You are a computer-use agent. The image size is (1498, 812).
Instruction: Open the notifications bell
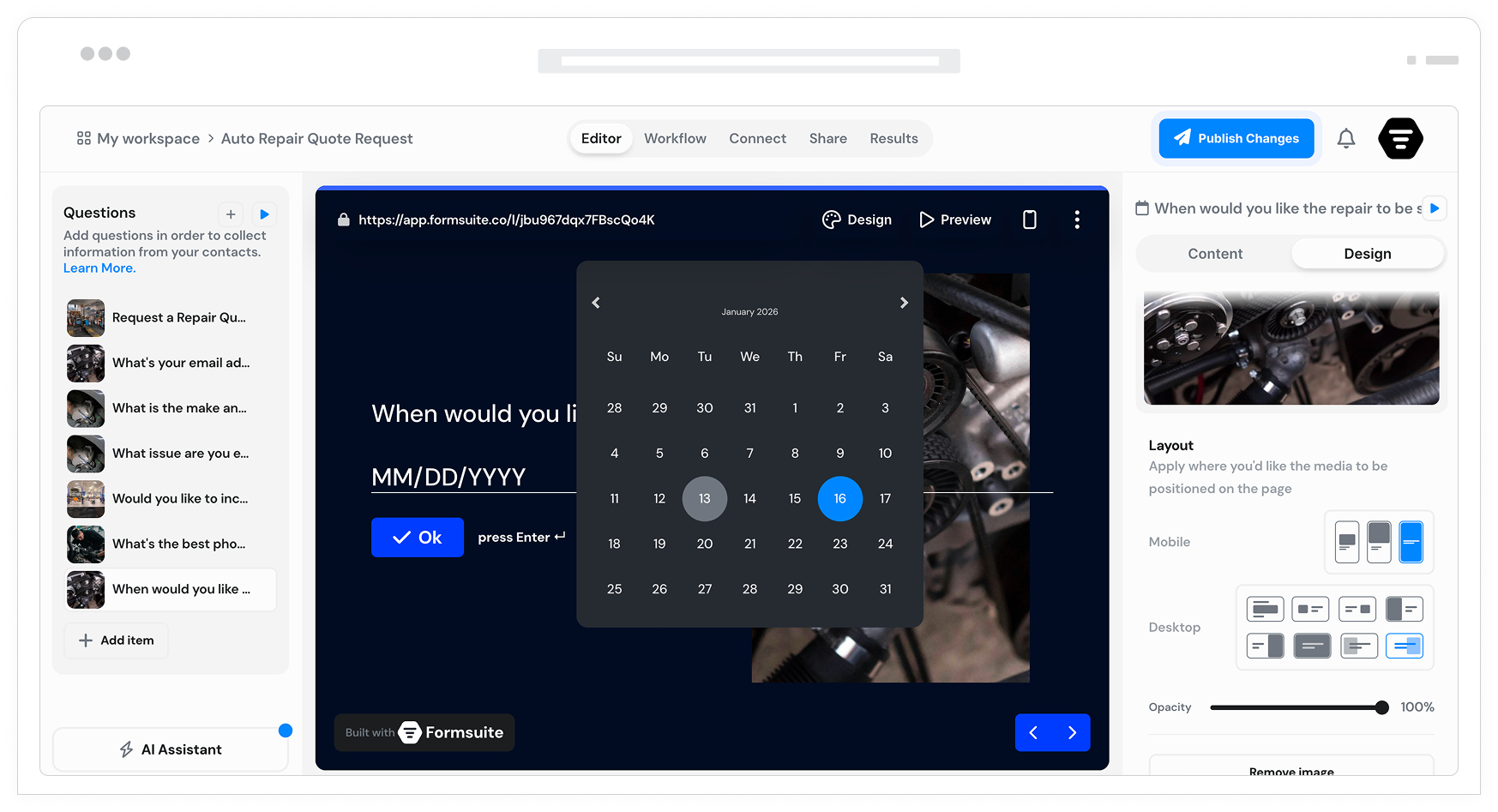tap(1346, 138)
